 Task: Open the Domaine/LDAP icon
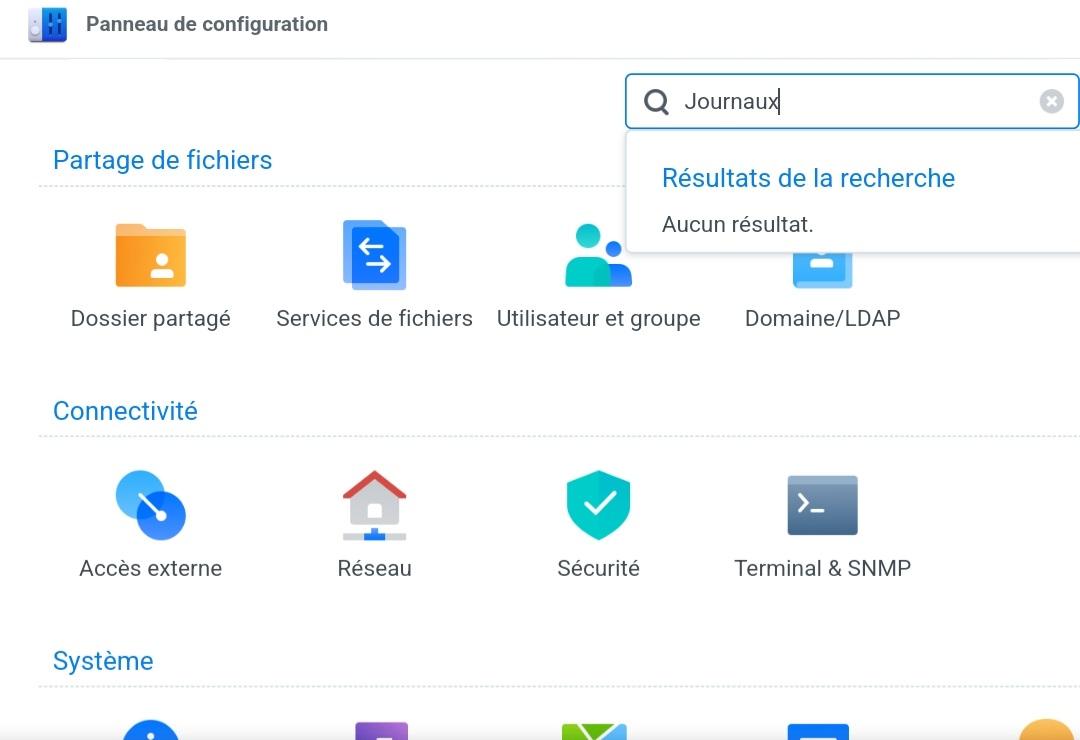(822, 270)
